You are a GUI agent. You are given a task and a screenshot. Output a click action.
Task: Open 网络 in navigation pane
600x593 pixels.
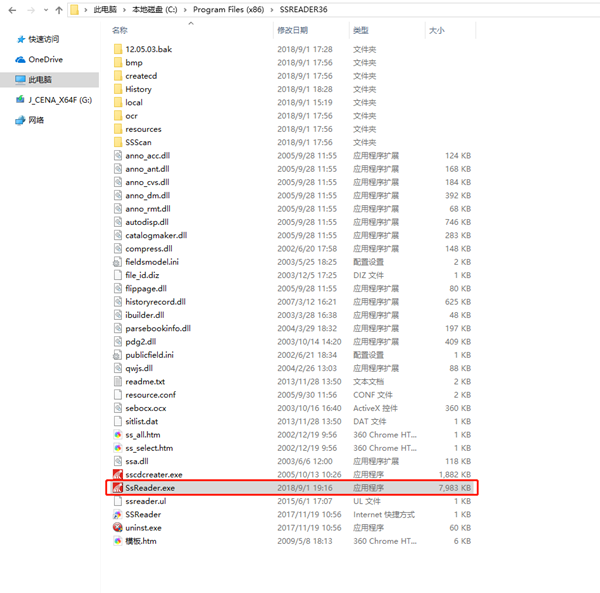[x=36, y=120]
